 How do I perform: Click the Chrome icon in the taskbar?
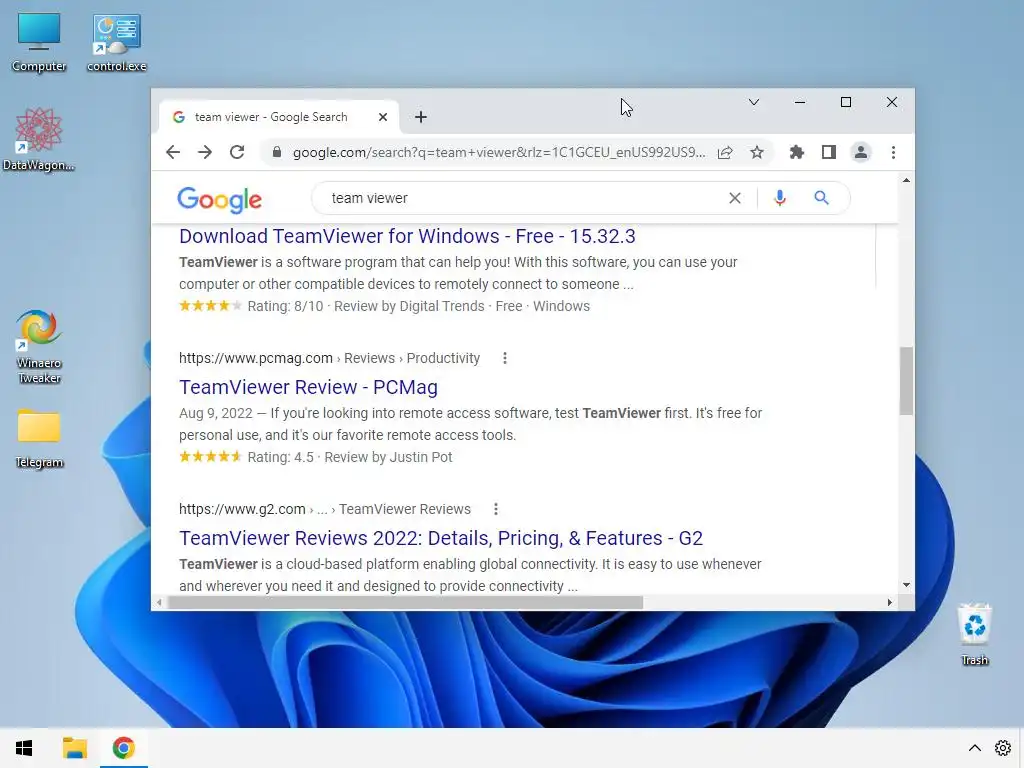123,748
